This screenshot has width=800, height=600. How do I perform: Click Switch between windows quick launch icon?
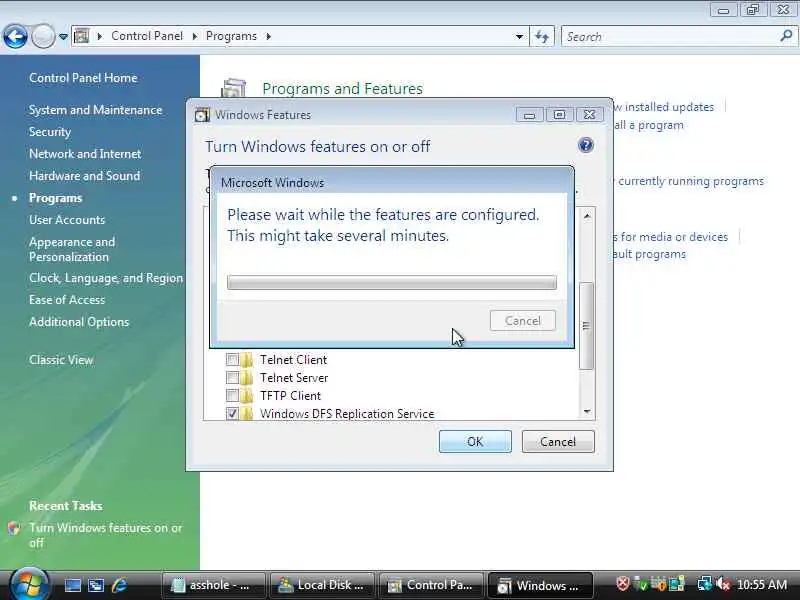(96, 585)
